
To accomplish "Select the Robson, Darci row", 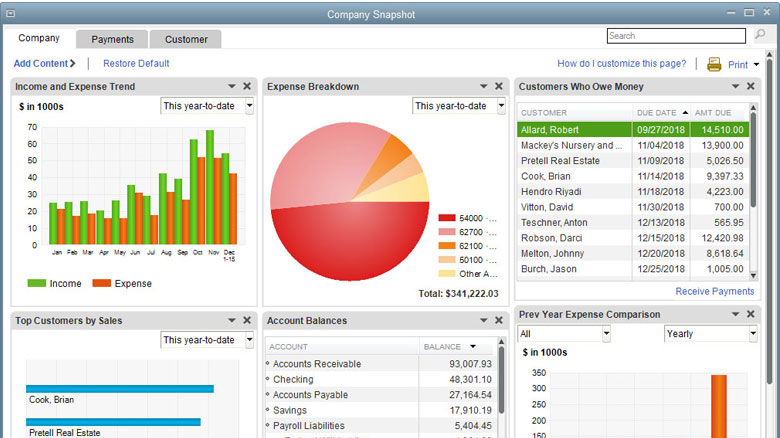I will (x=633, y=238).
